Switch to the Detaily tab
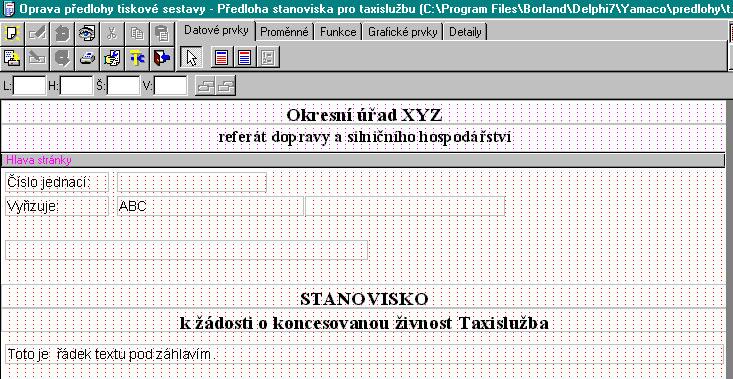Viewport: 733px width, 379px height. tap(465, 32)
